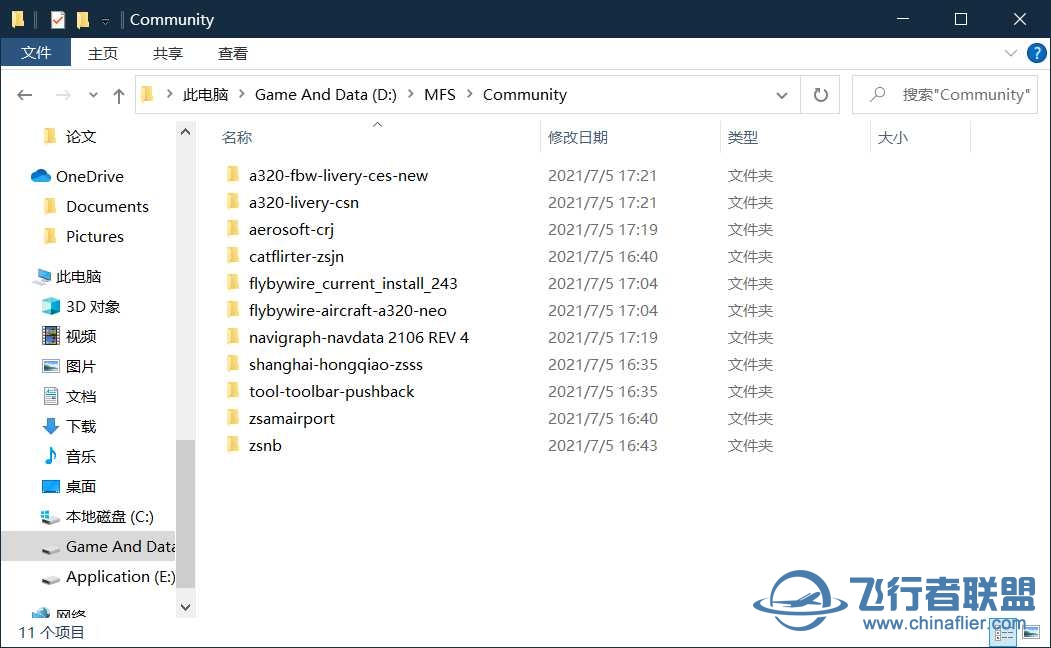Image resolution: width=1051 pixels, height=648 pixels.
Task: Open Documents under OneDrive
Action: click(107, 206)
